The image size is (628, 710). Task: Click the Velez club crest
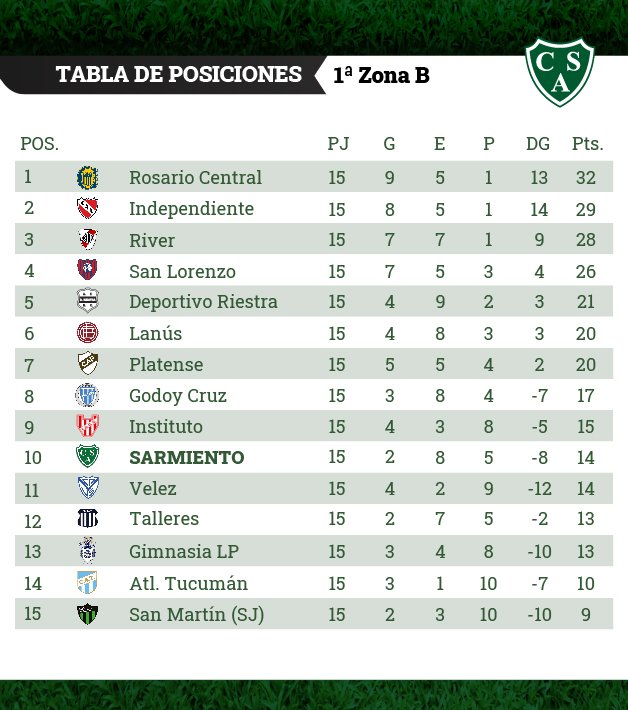[88, 488]
